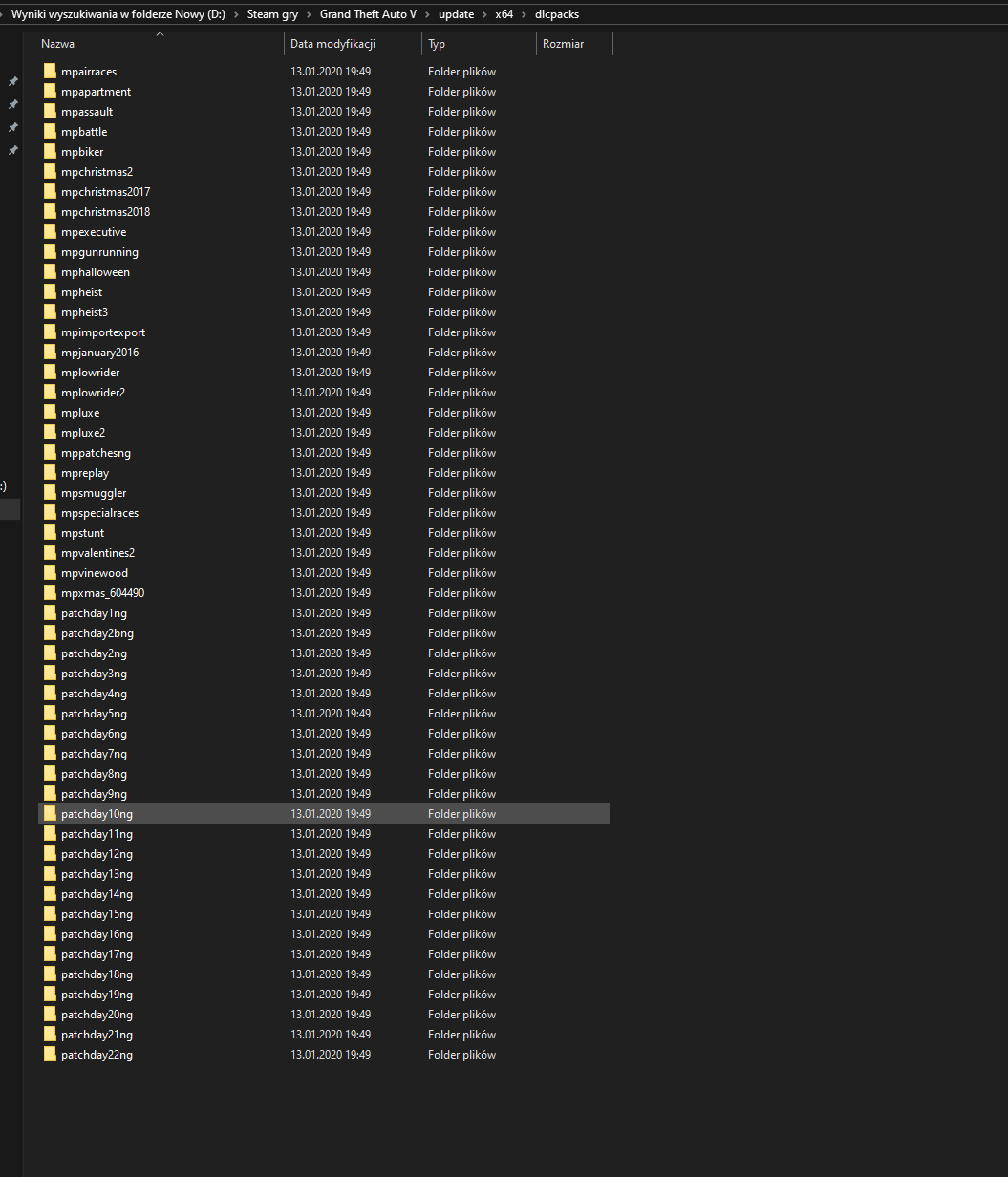
Task: Click the Rozmiar column header
Action: 563,43
